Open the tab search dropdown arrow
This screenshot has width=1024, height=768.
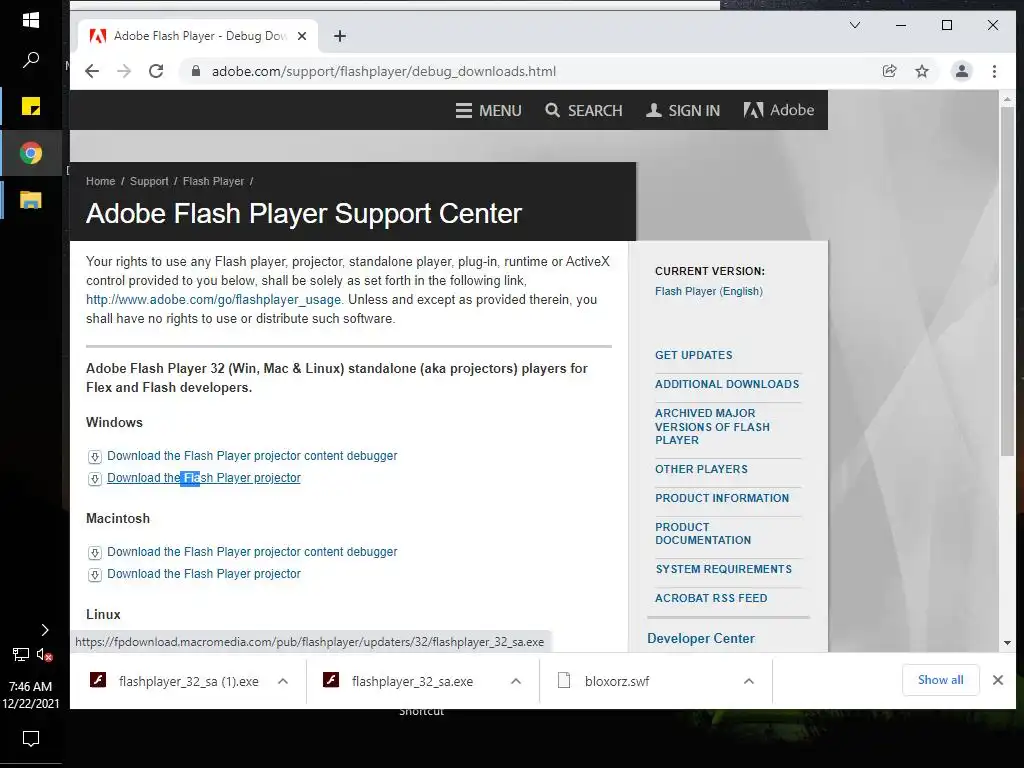pyautogui.click(x=855, y=25)
